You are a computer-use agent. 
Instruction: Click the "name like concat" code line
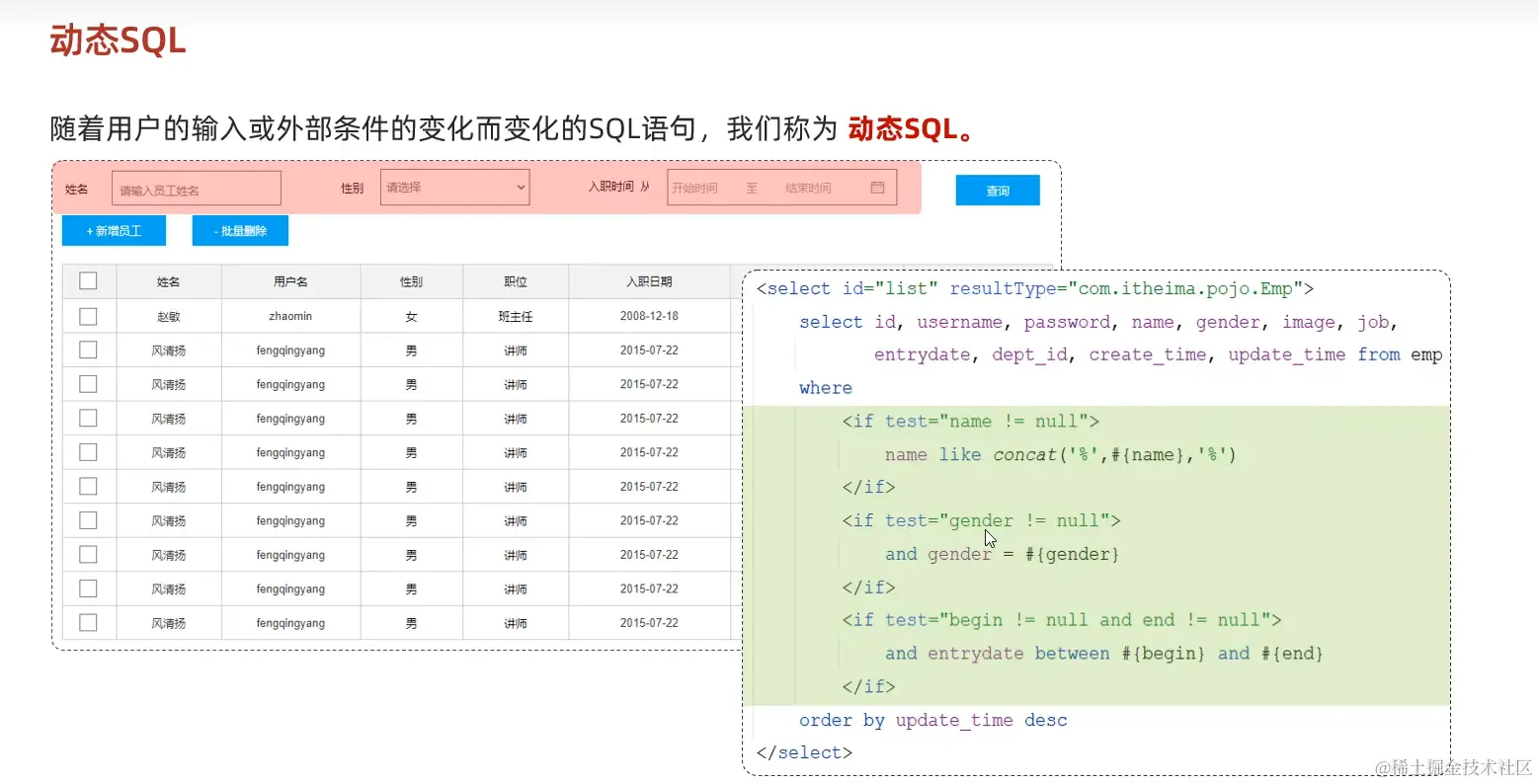pos(1061,454)
